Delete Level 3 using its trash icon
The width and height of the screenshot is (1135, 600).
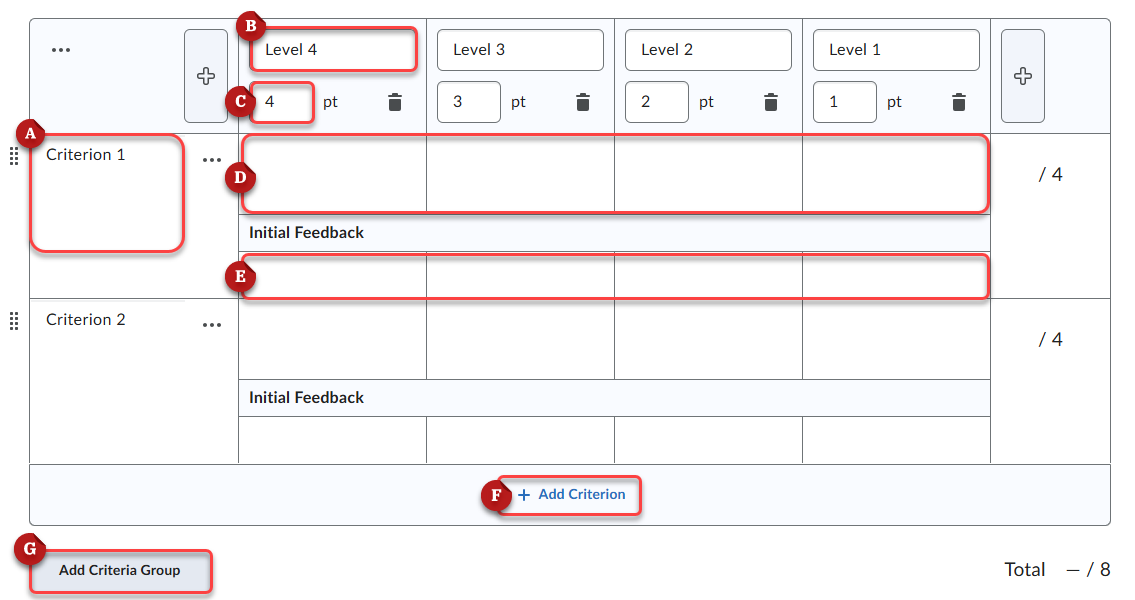click(x=583, y=101)
